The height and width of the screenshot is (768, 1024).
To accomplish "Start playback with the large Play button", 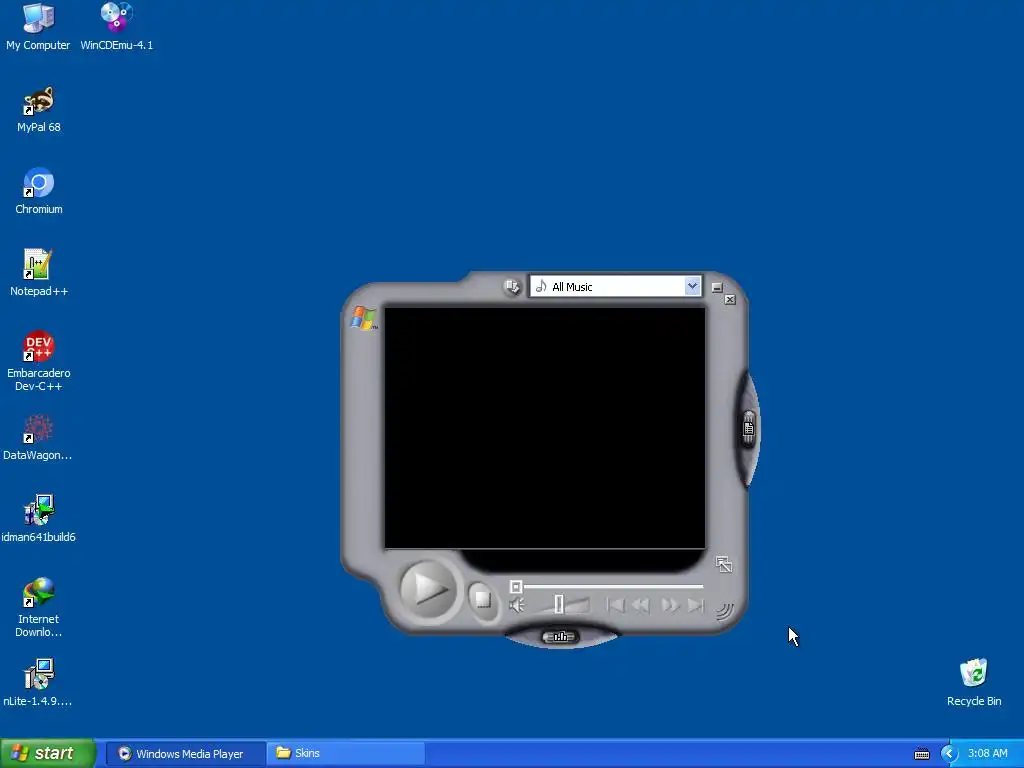I will (428, 590).
